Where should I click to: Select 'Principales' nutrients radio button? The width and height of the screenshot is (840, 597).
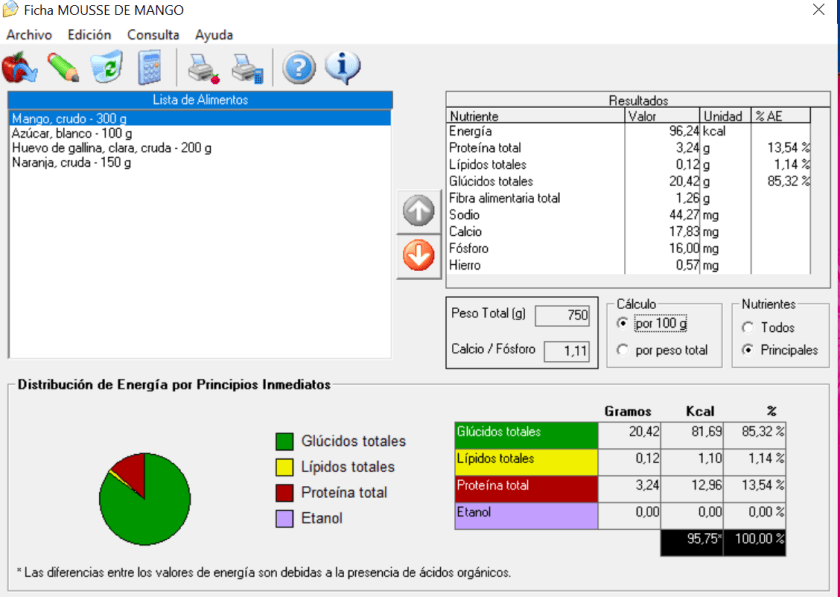tap(747, 350)
